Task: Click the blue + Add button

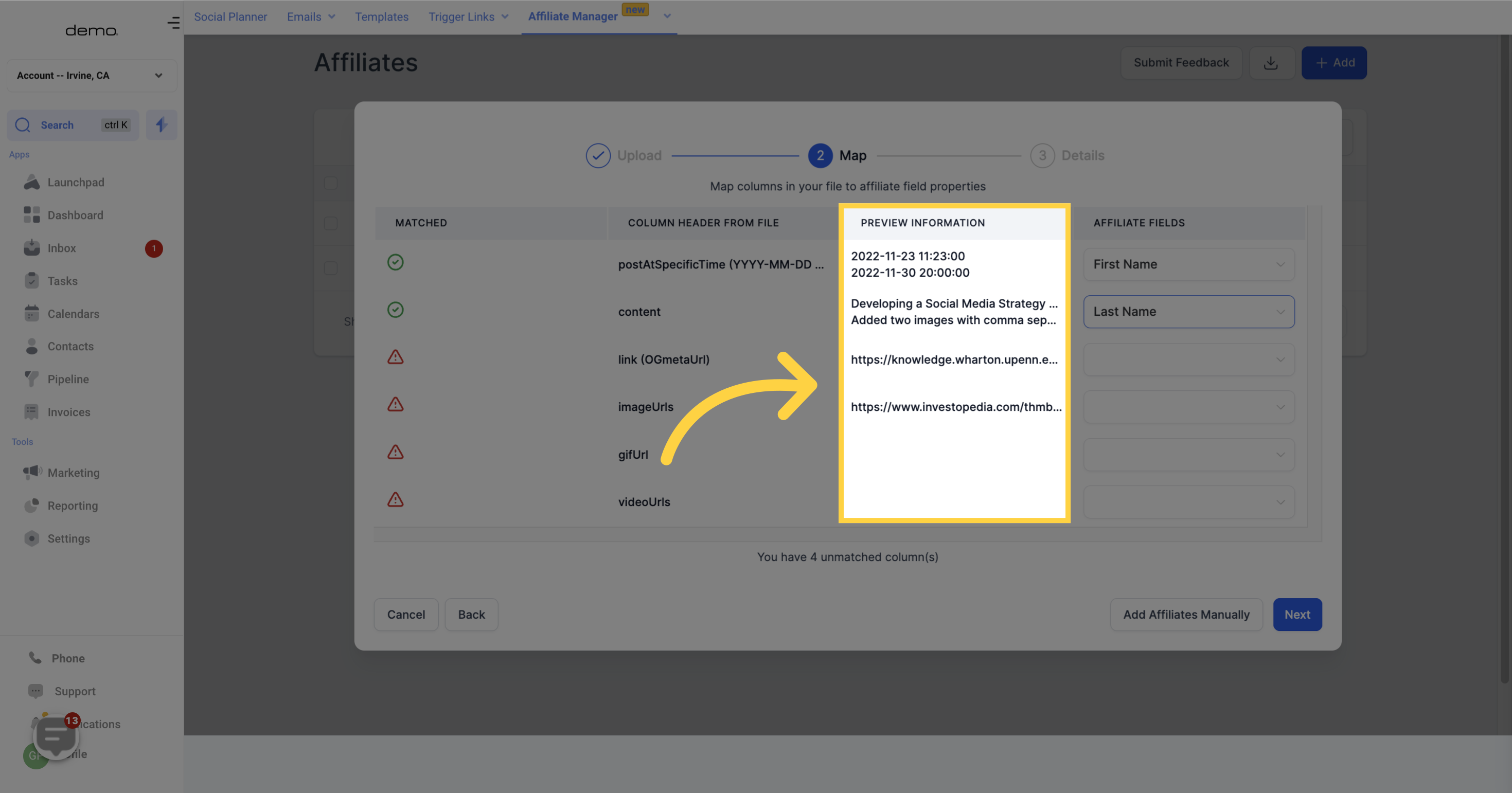Action: [1334, 63]
